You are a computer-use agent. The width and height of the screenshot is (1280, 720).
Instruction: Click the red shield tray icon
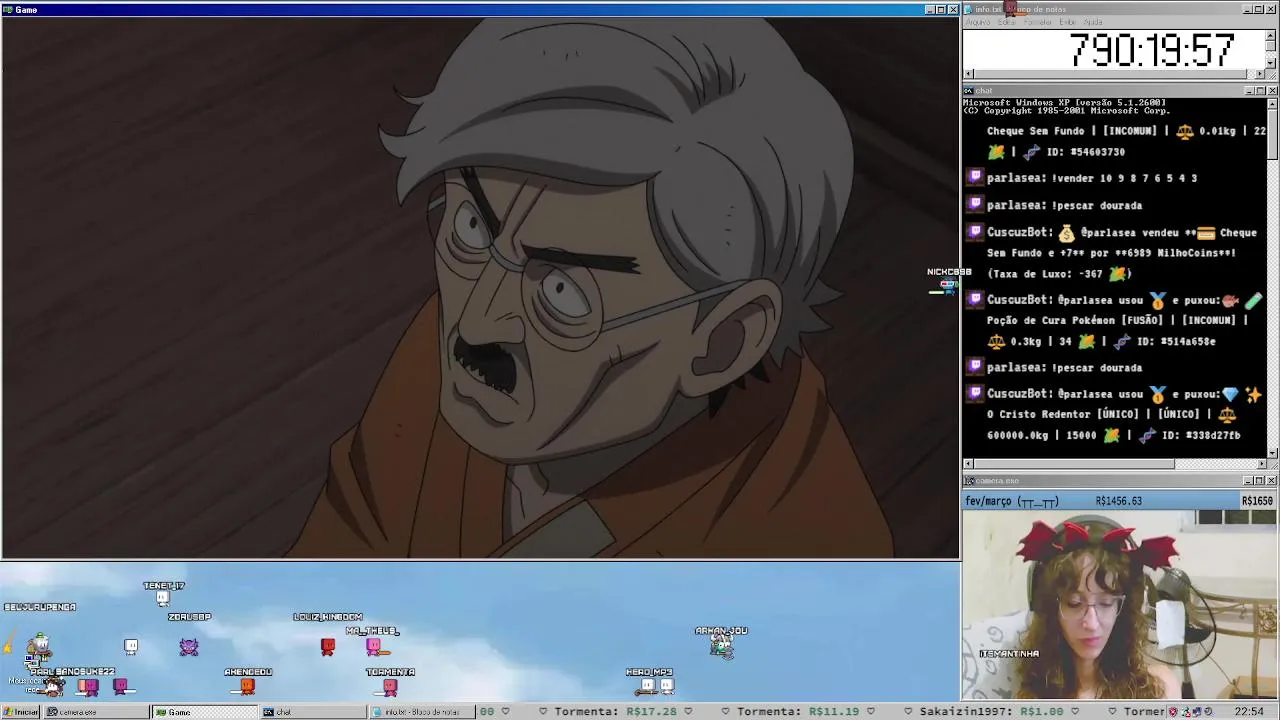pyautogui.click(x=1175, y=712)
